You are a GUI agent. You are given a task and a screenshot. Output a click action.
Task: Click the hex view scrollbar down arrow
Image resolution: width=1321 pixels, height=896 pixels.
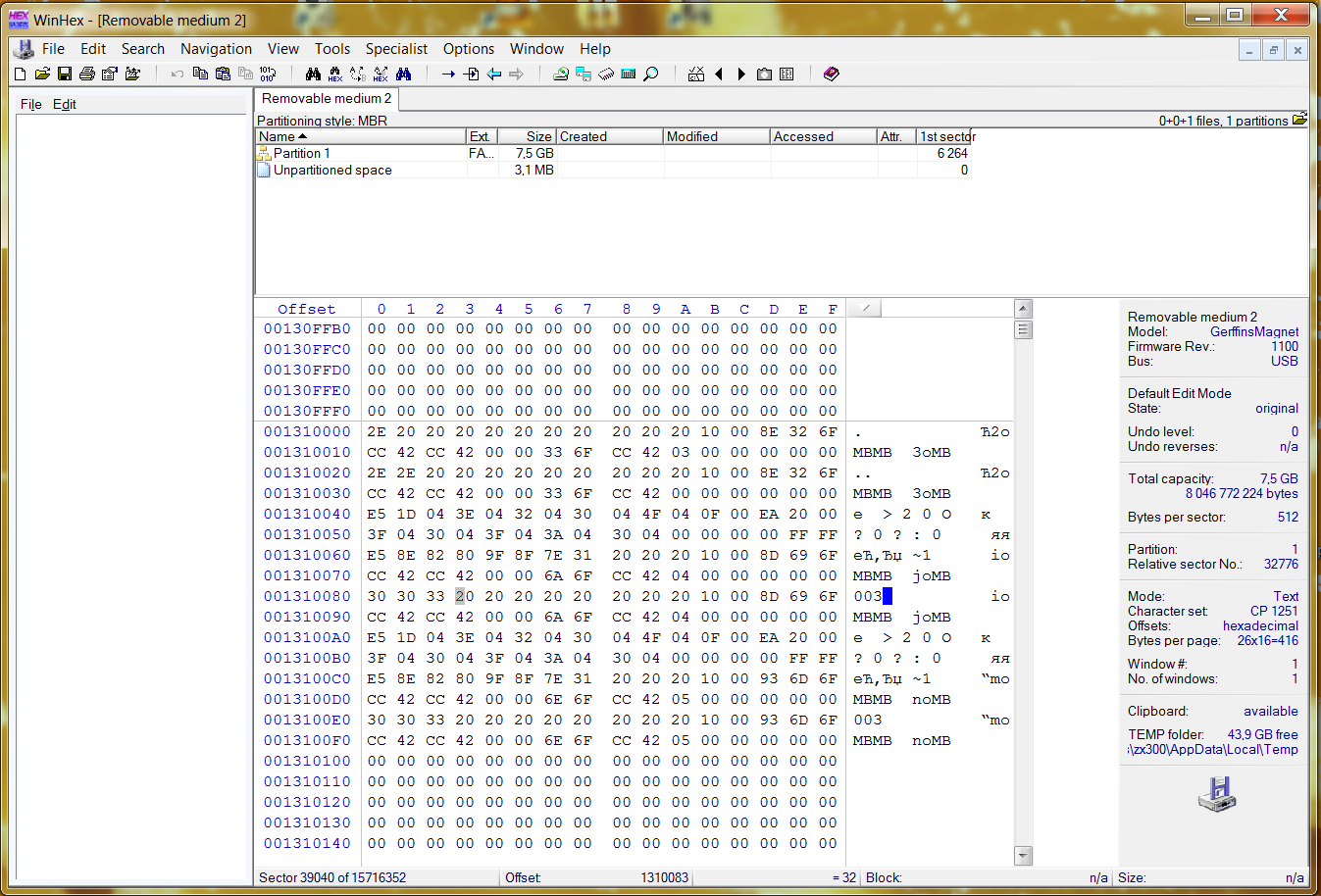click(1023, 856)
